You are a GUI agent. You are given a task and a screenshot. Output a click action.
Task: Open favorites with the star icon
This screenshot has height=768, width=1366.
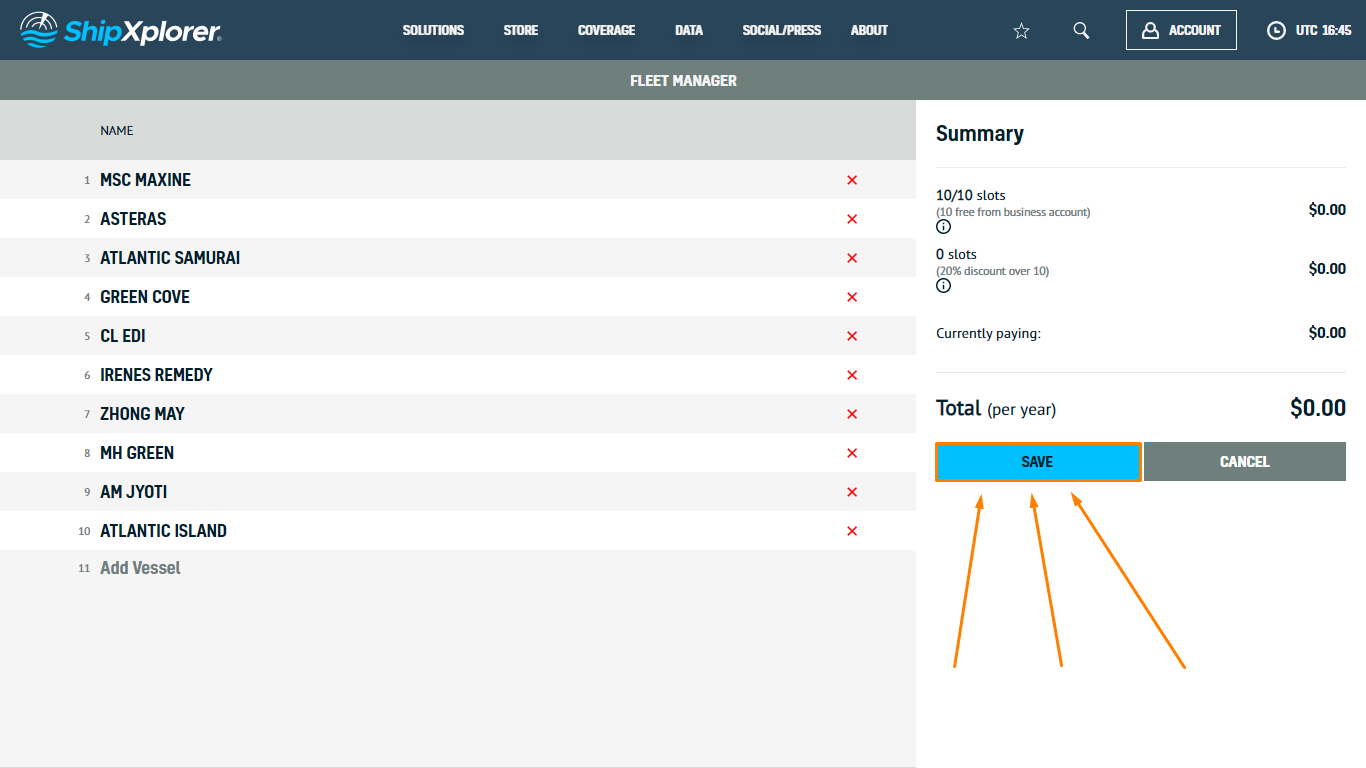(x=1021, y=31)
